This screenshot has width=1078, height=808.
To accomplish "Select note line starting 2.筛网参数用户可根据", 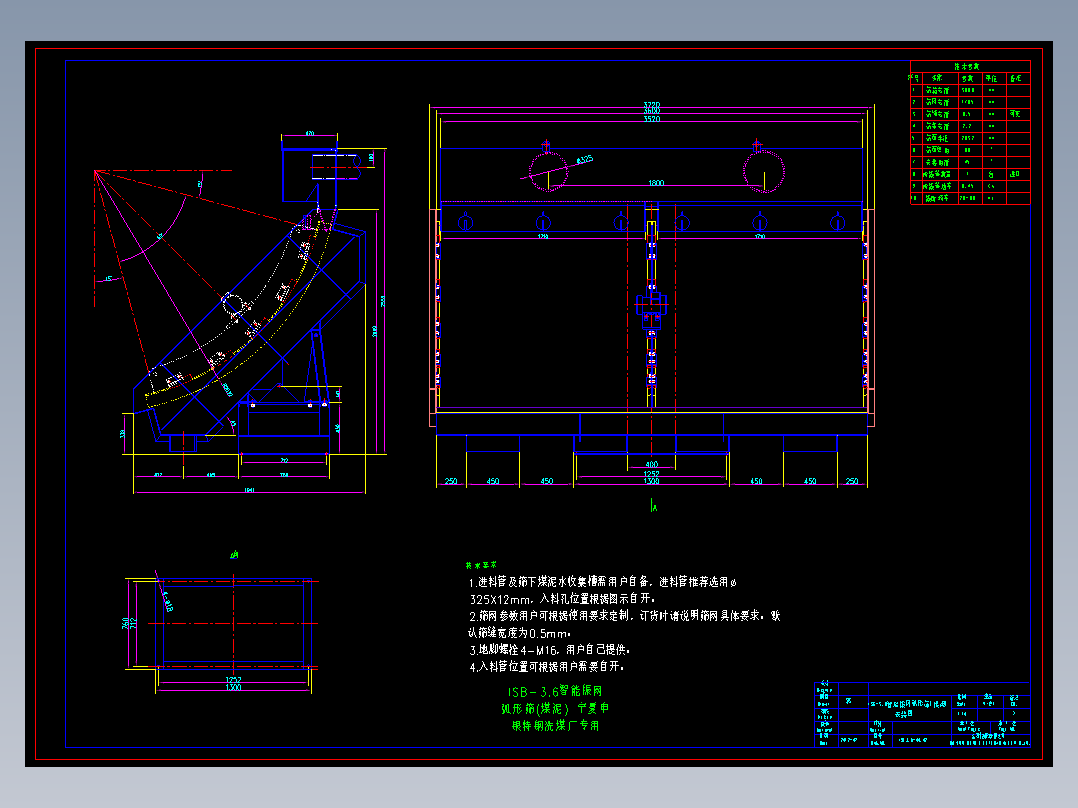I will 624,616.
